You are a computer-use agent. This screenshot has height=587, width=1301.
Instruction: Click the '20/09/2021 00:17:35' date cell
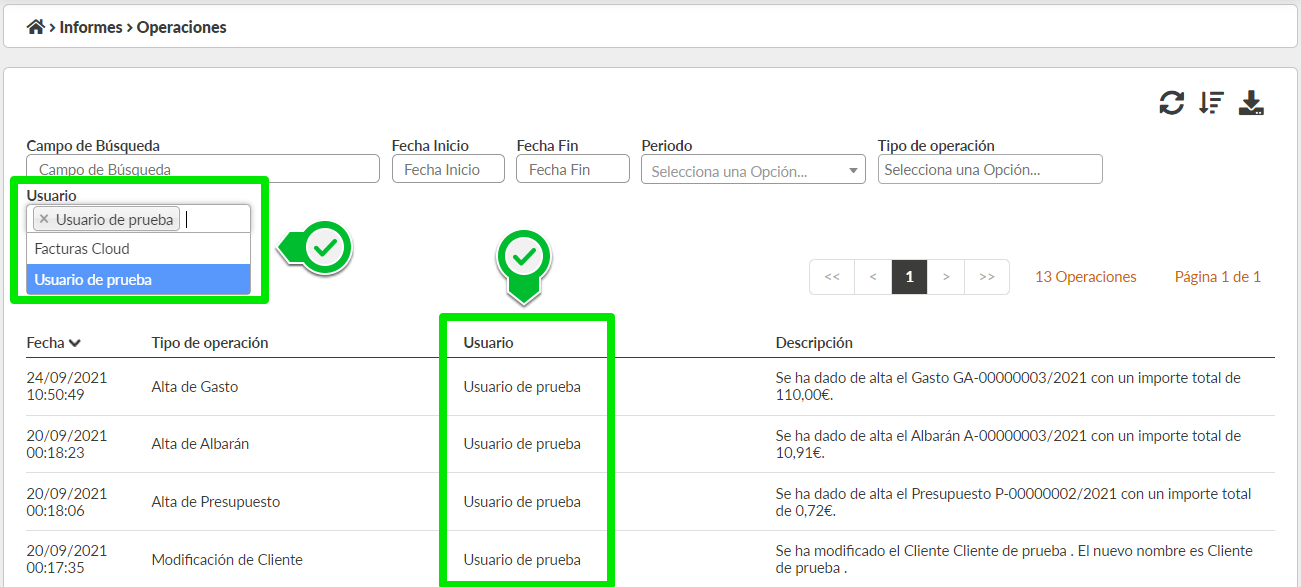66,560
